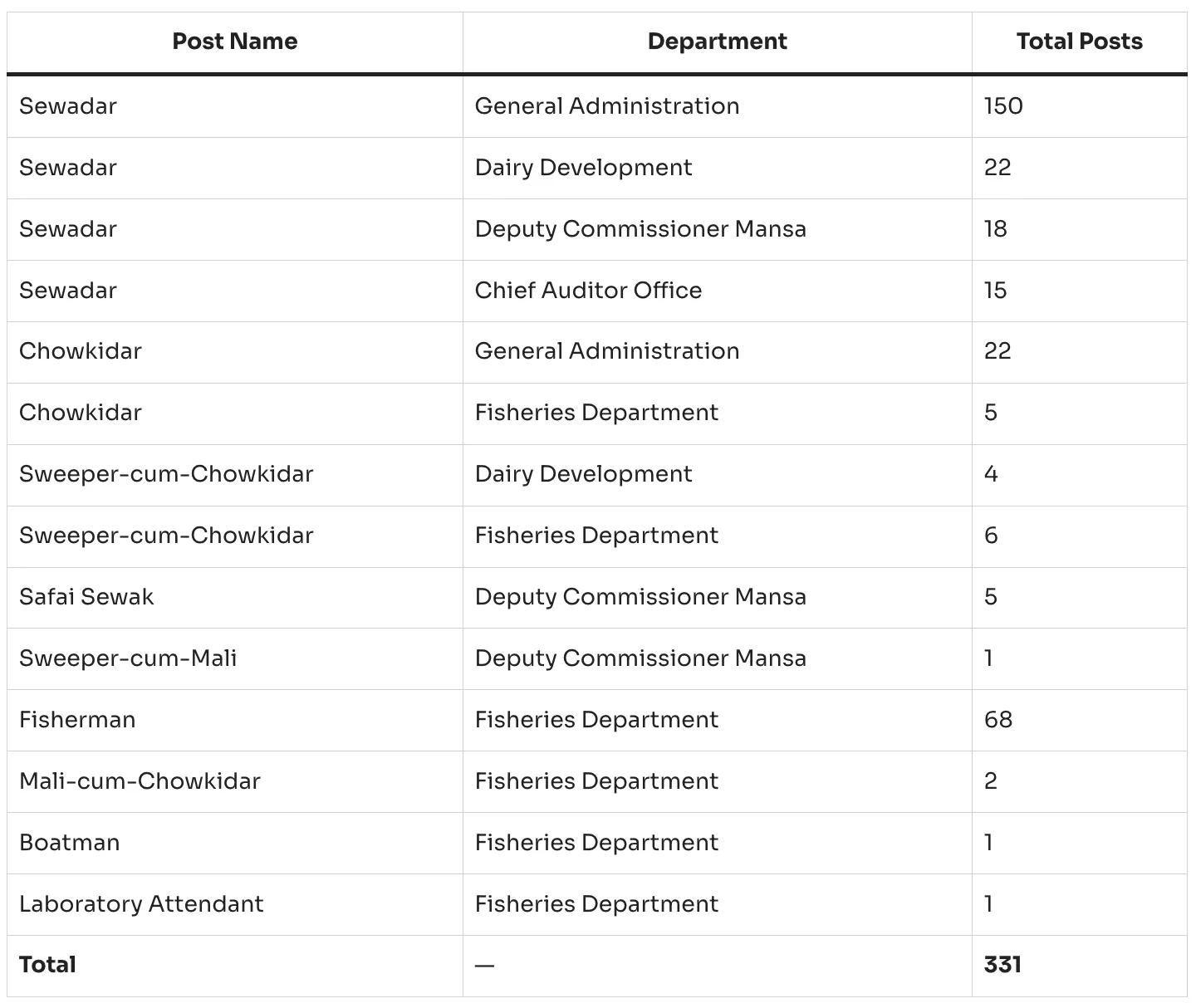Click the Sweeper-cum-Mali post cell
The image size is (1196, 1008).
pyautogui.click(x=128, y=658)
